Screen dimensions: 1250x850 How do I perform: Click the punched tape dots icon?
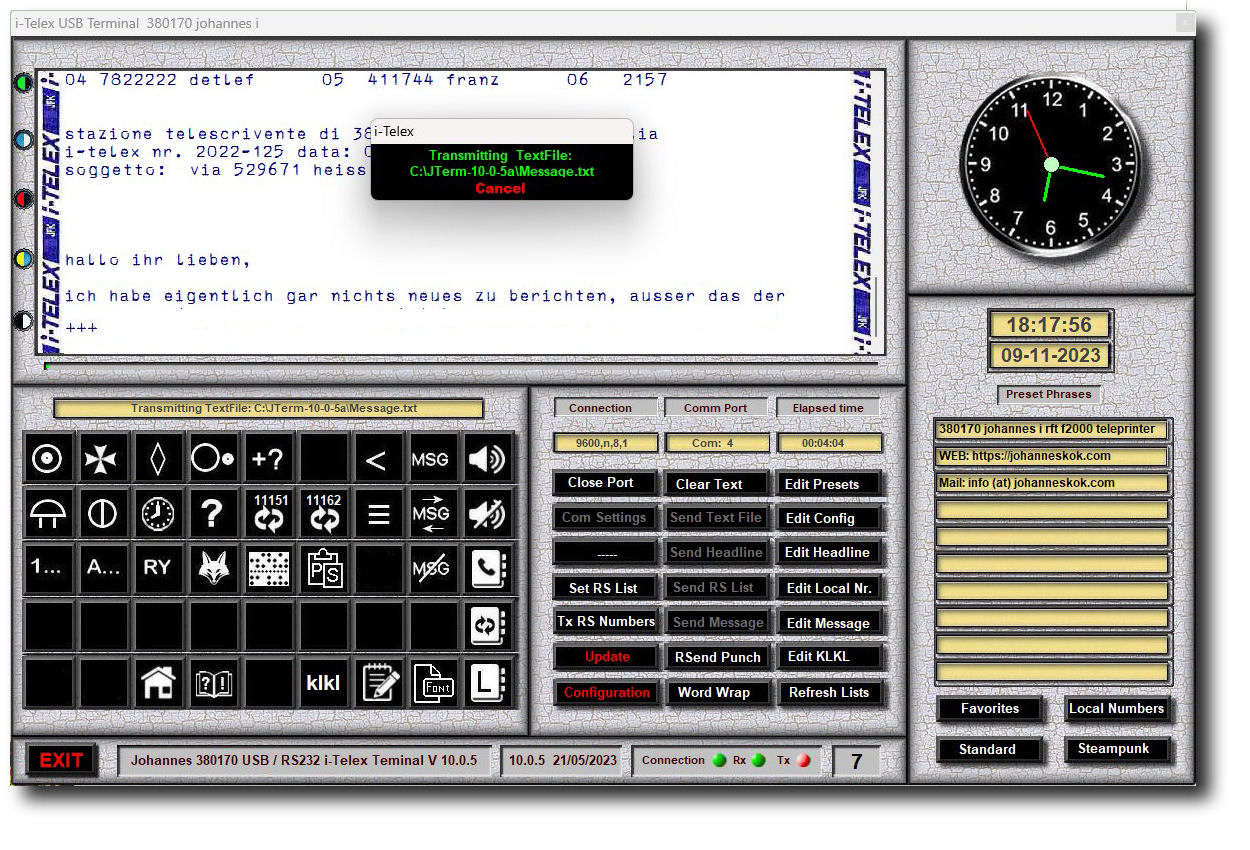pyautogui.click(x=268, y=569)
